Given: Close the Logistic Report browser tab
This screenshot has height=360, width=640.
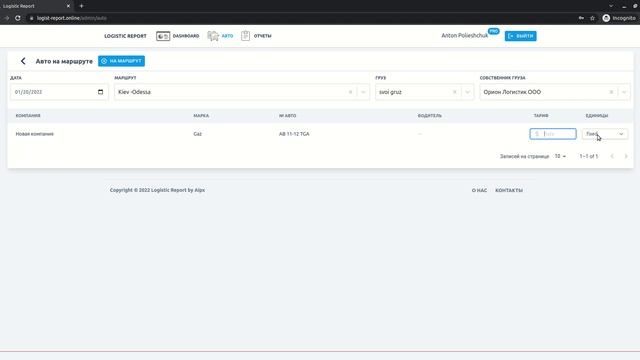Looking at the screenshot, I should pyautogui.click(x=68, y=6).
